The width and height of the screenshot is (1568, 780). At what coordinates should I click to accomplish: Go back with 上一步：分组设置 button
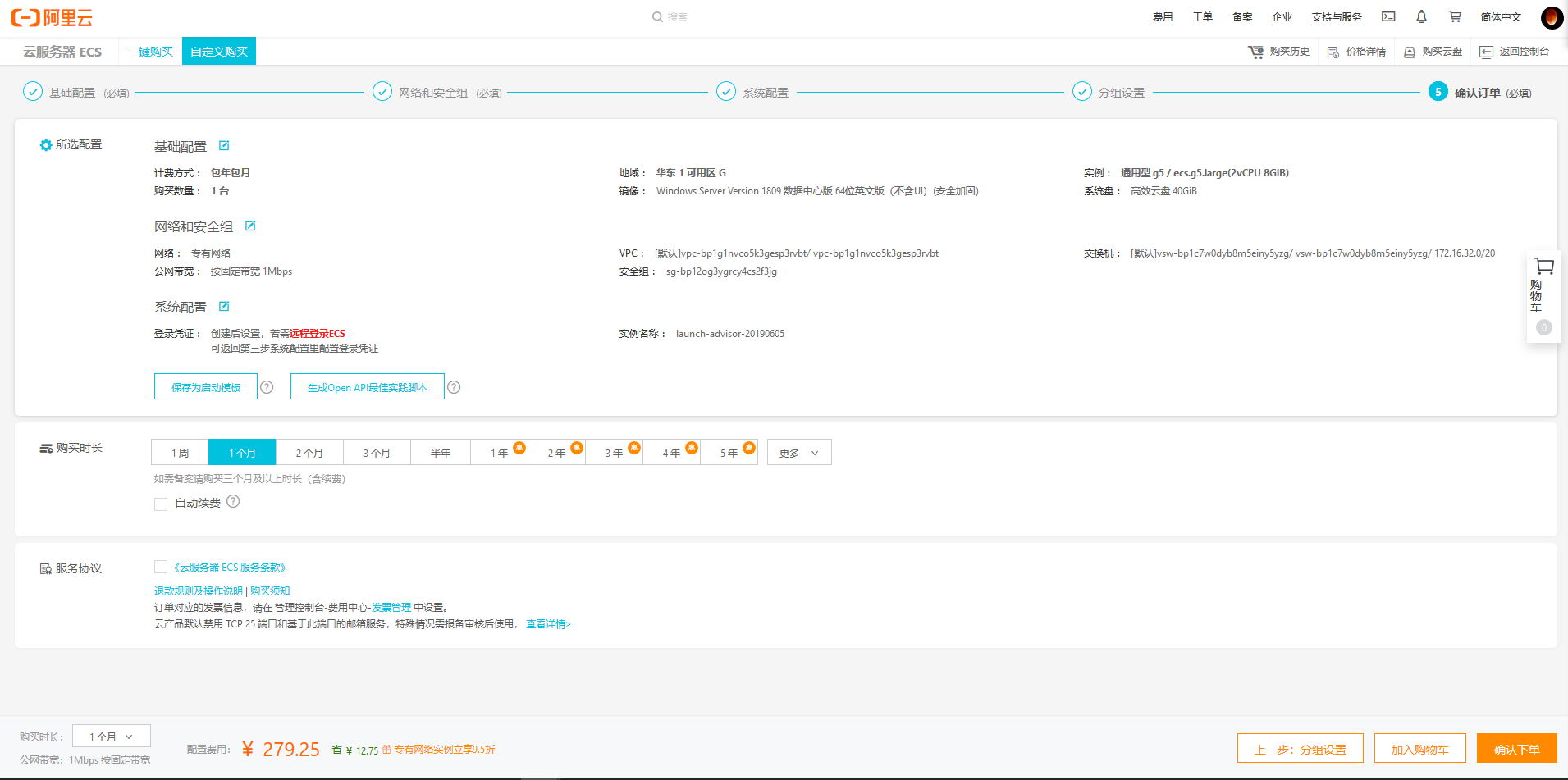1301,748
